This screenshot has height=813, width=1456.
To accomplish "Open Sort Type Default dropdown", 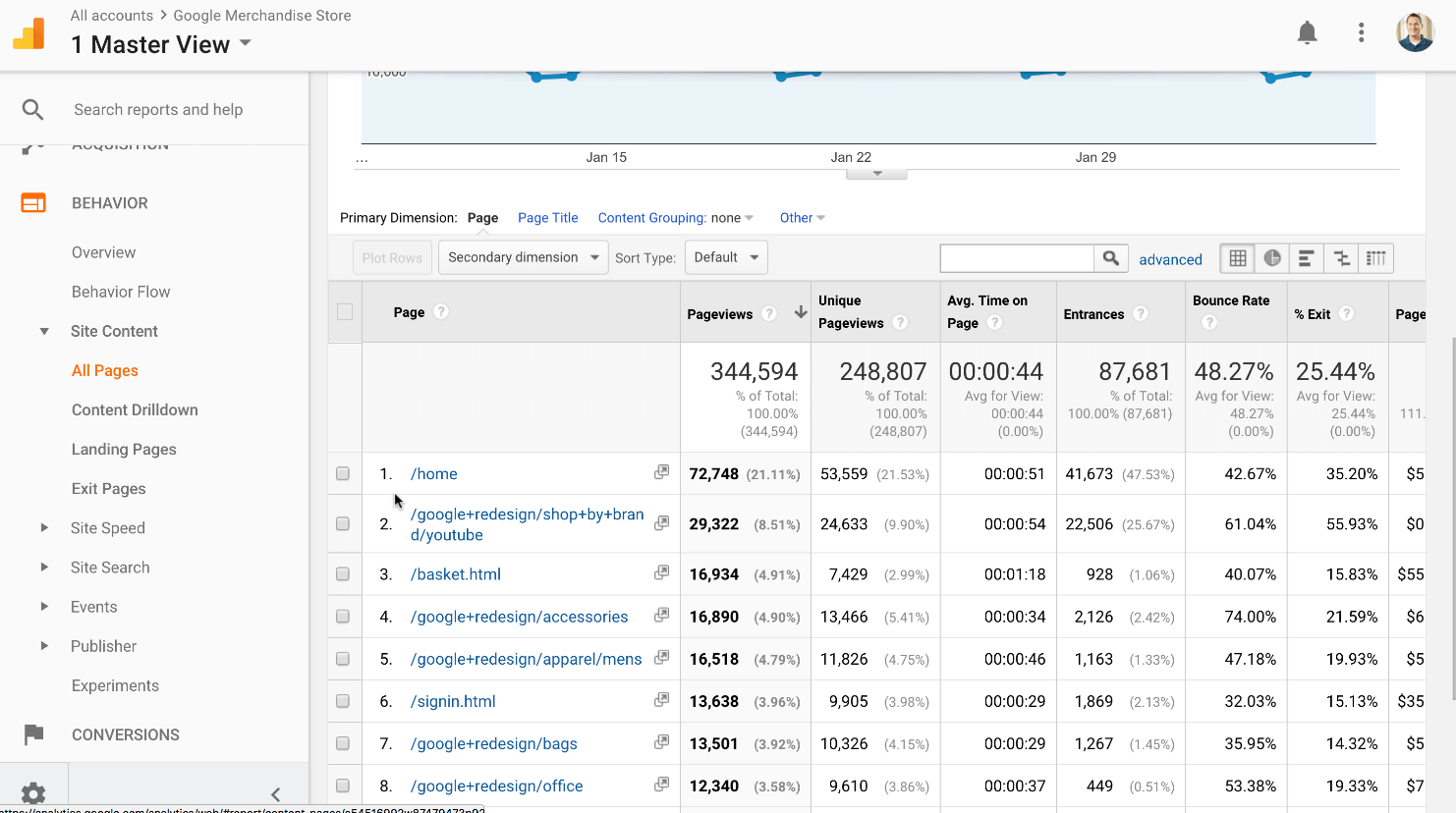I will click(726, 257).
